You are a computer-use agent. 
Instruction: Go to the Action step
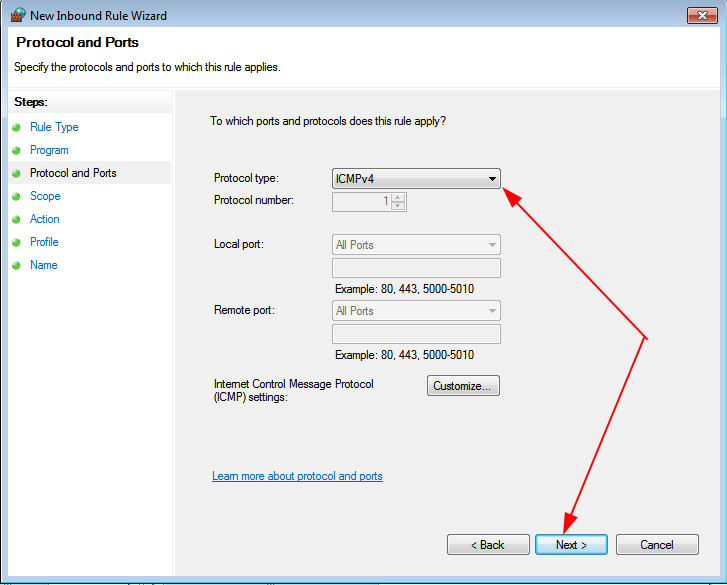pos(45,219)
